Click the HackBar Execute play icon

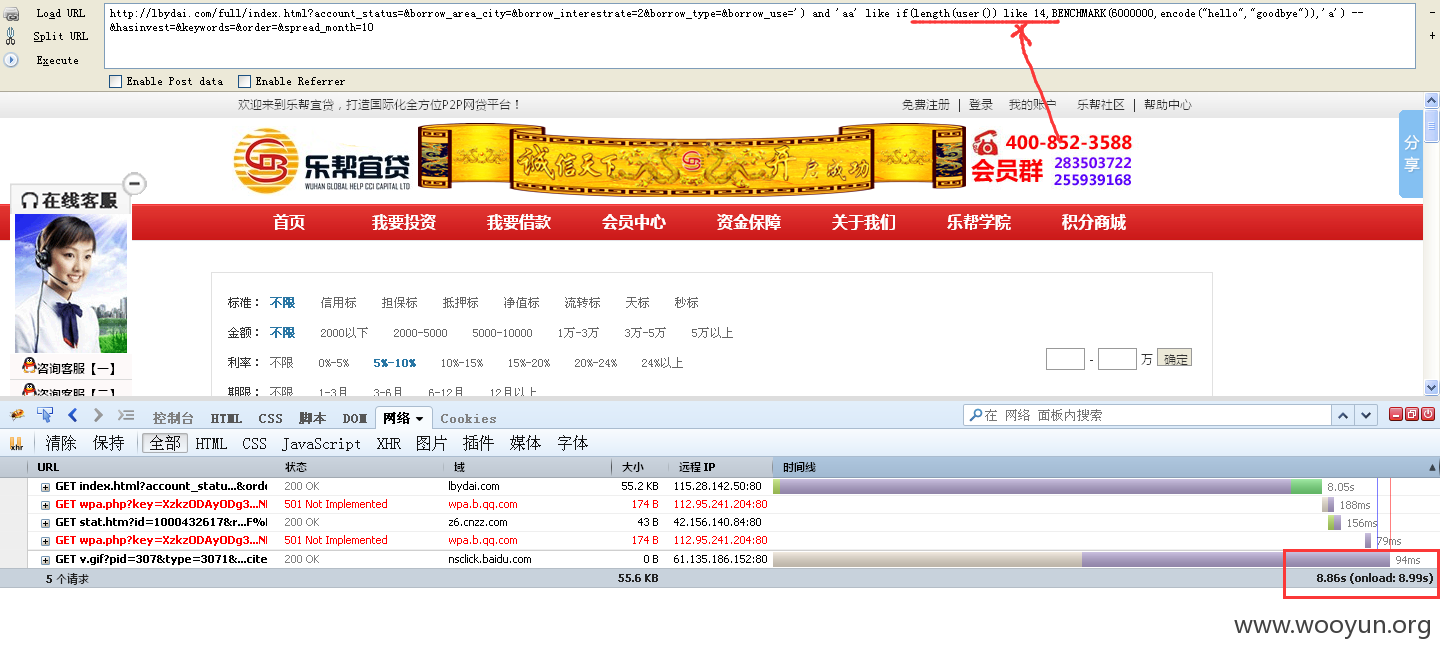coord(10,60)
